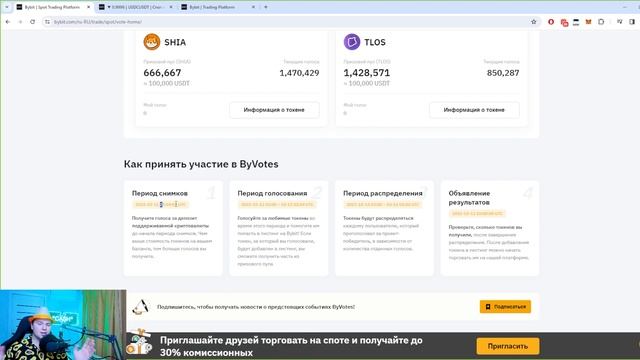The width and height of the screenshot is (640, 360).
Task: Click the 'Период снимков' card title
Action: click(160, 193)
